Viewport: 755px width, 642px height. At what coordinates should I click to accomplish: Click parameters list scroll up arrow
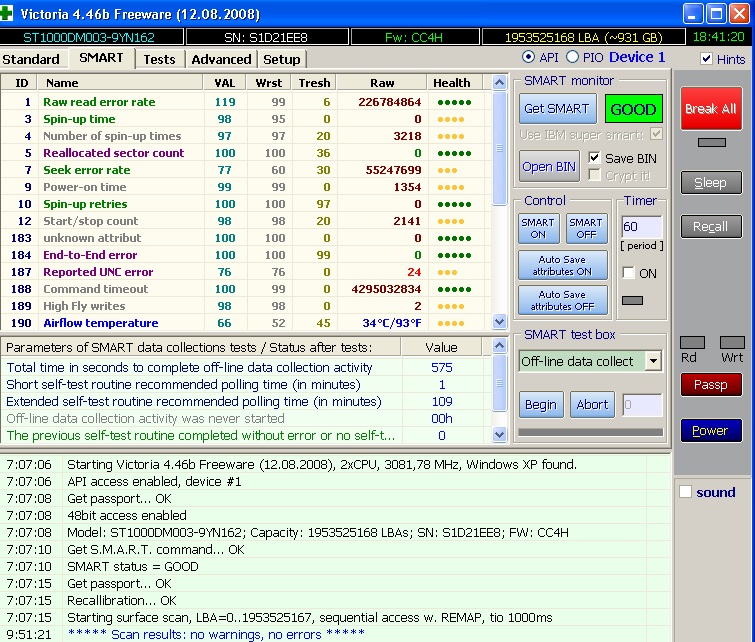(x=499, y=345)
